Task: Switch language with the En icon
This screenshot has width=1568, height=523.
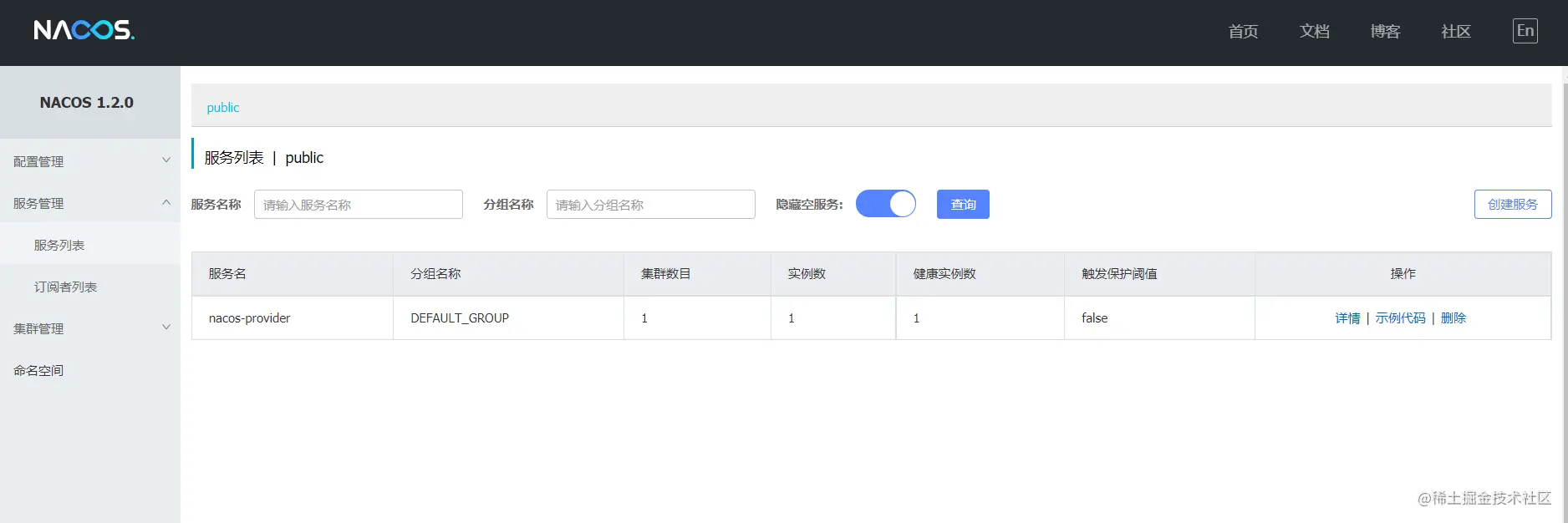Action: click(x=1525, y=31)
